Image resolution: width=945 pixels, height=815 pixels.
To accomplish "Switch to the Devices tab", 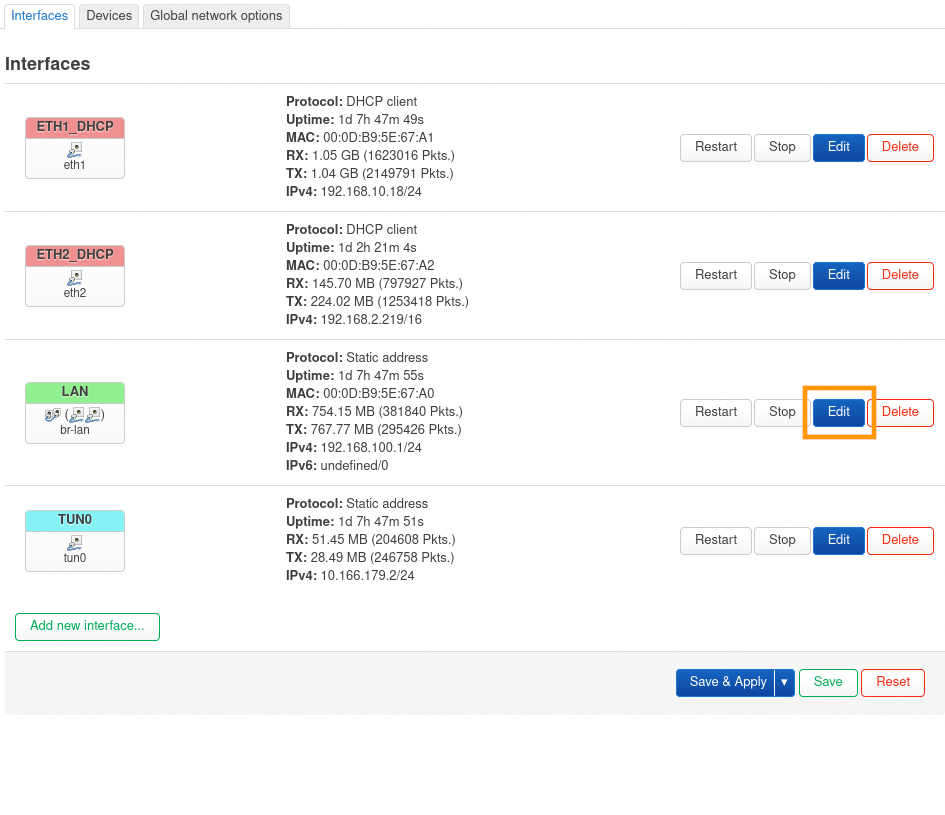I will tap(109, 16).
